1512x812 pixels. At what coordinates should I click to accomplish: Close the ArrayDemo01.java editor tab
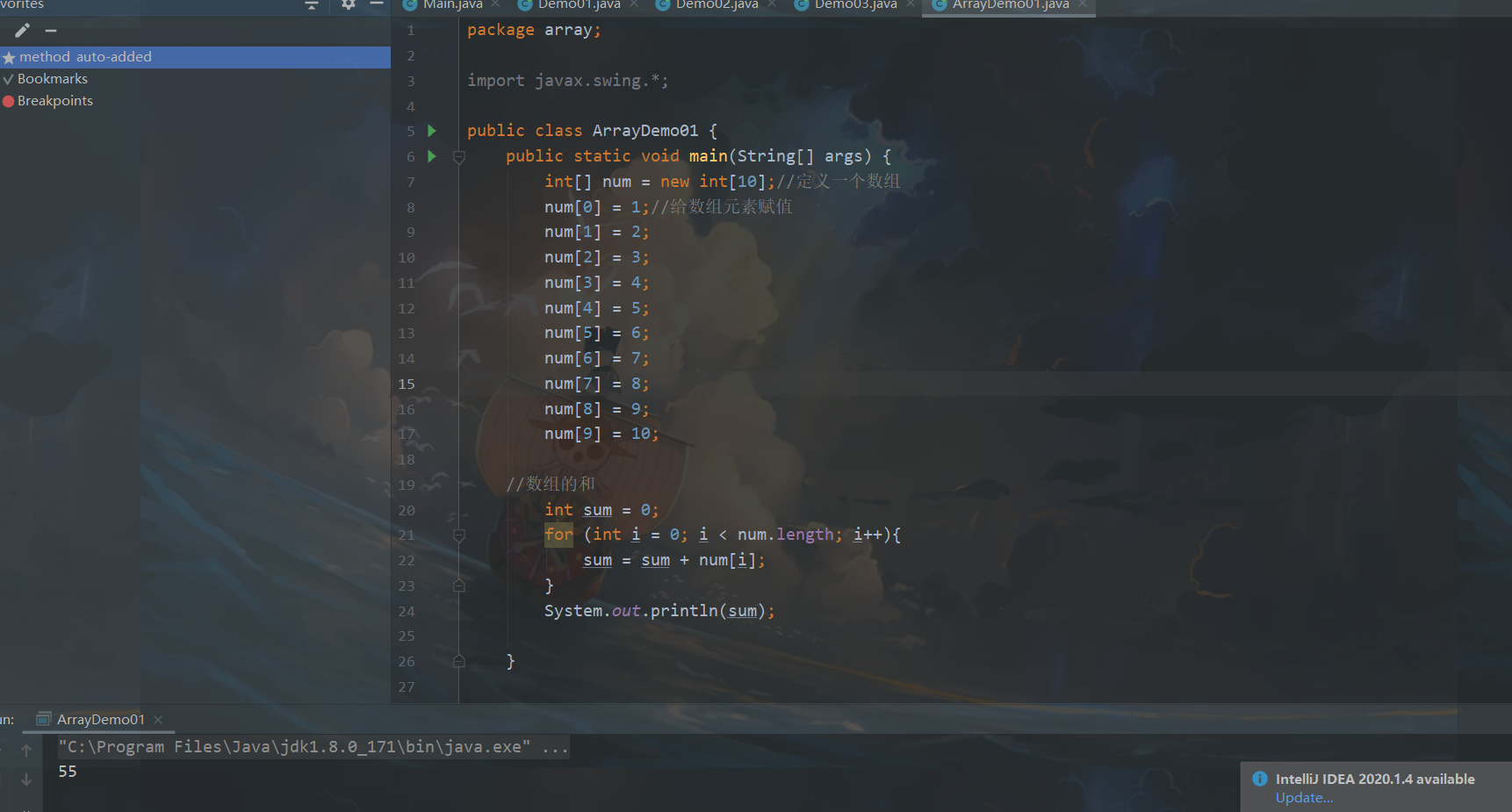click(x=1083, y=4)
